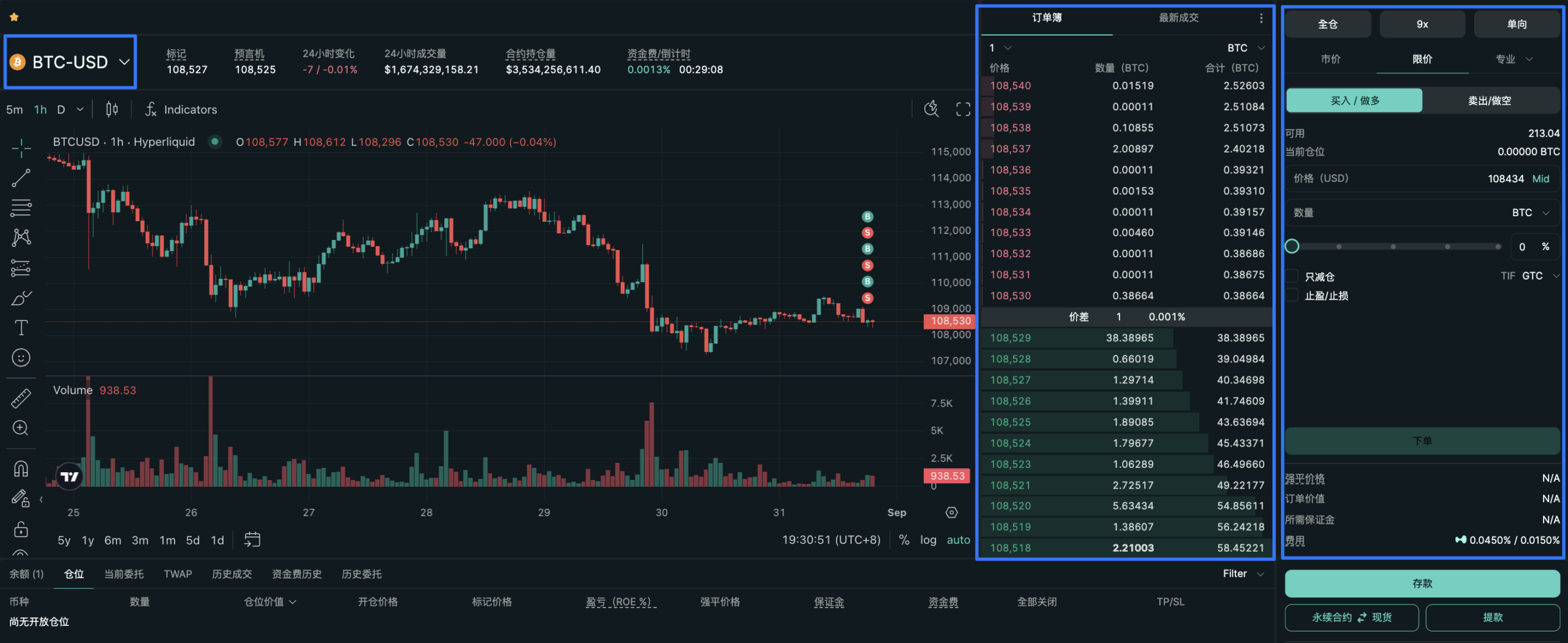1568x643 pixels.
Task: Toggle stay in drawing mode
Action: [x=21, y=499]
